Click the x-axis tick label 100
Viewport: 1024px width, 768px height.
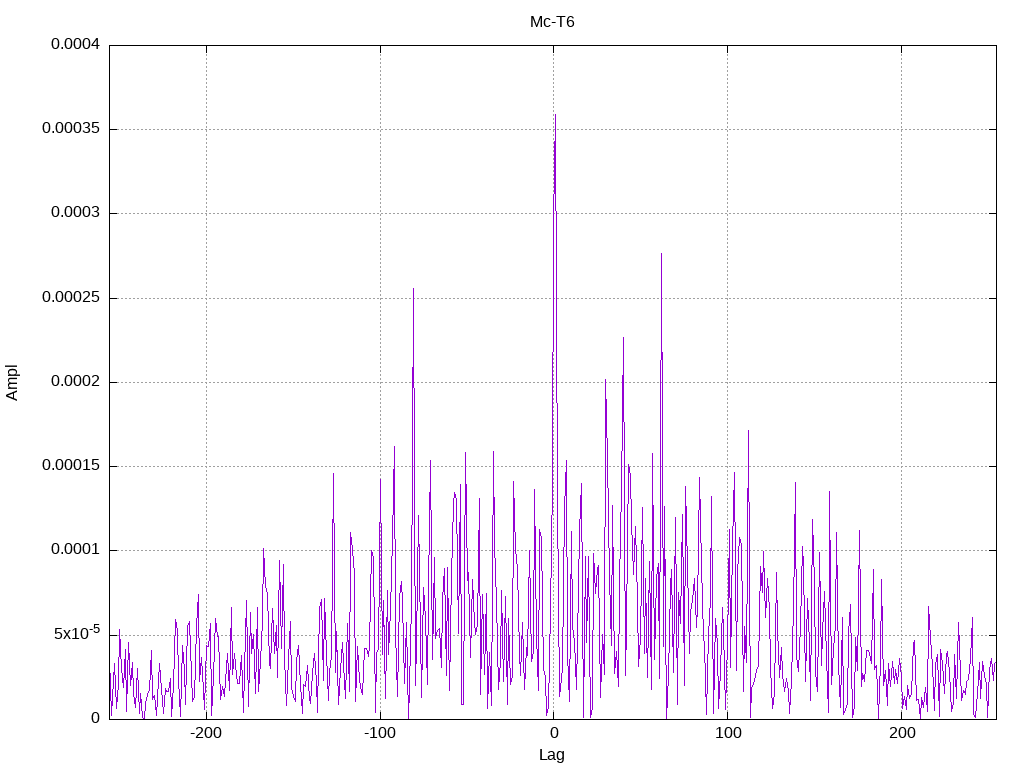[728, 733]
